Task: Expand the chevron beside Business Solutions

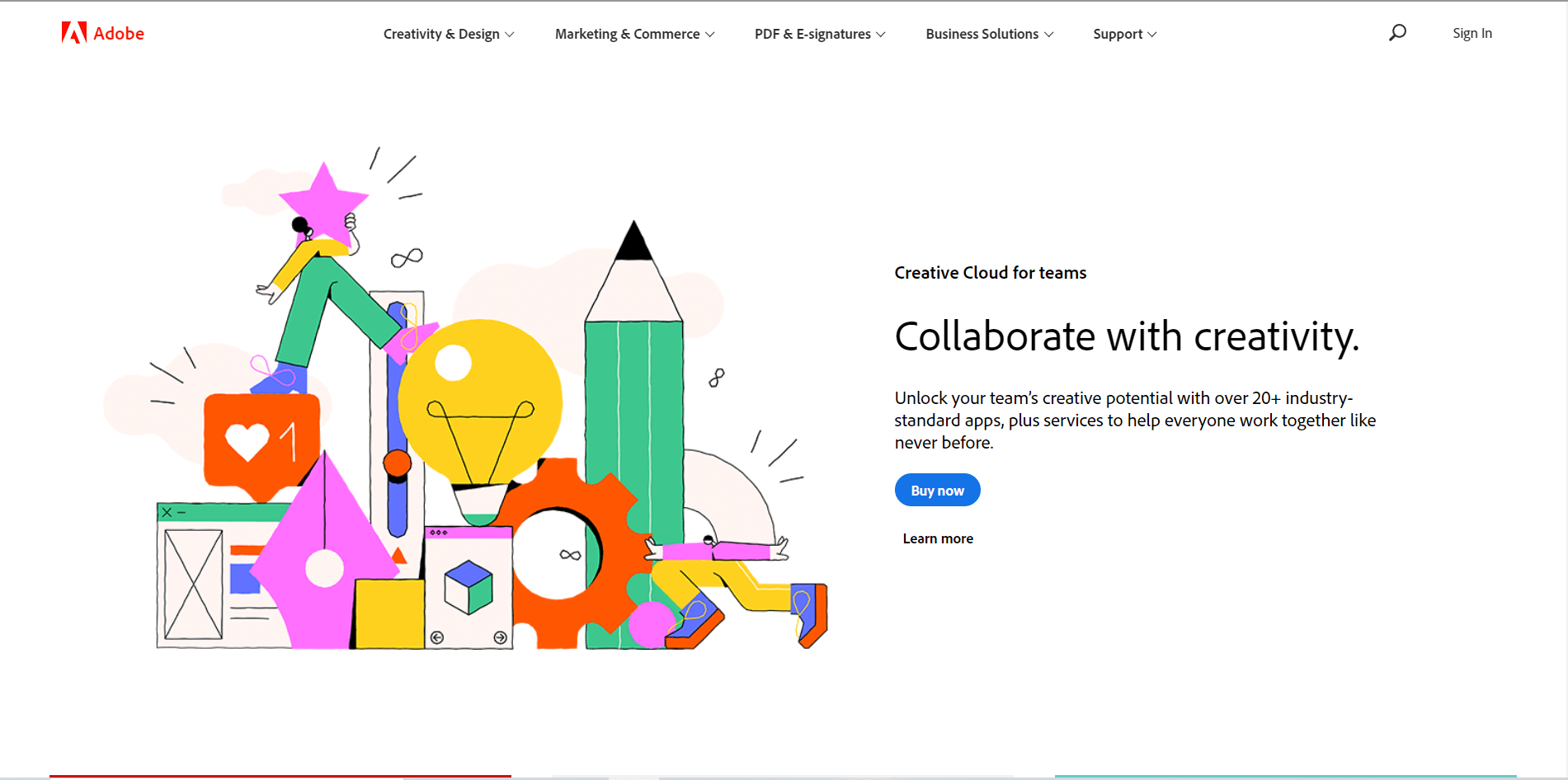Action: point(1049,35)
